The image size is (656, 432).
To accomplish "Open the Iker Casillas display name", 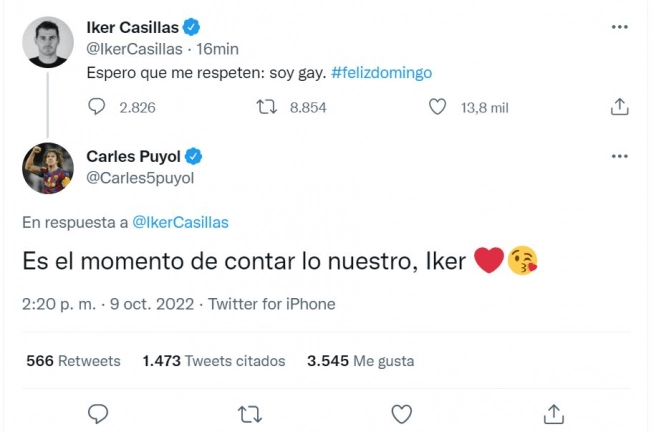I will pyautogui.click(x=132, y=27).
